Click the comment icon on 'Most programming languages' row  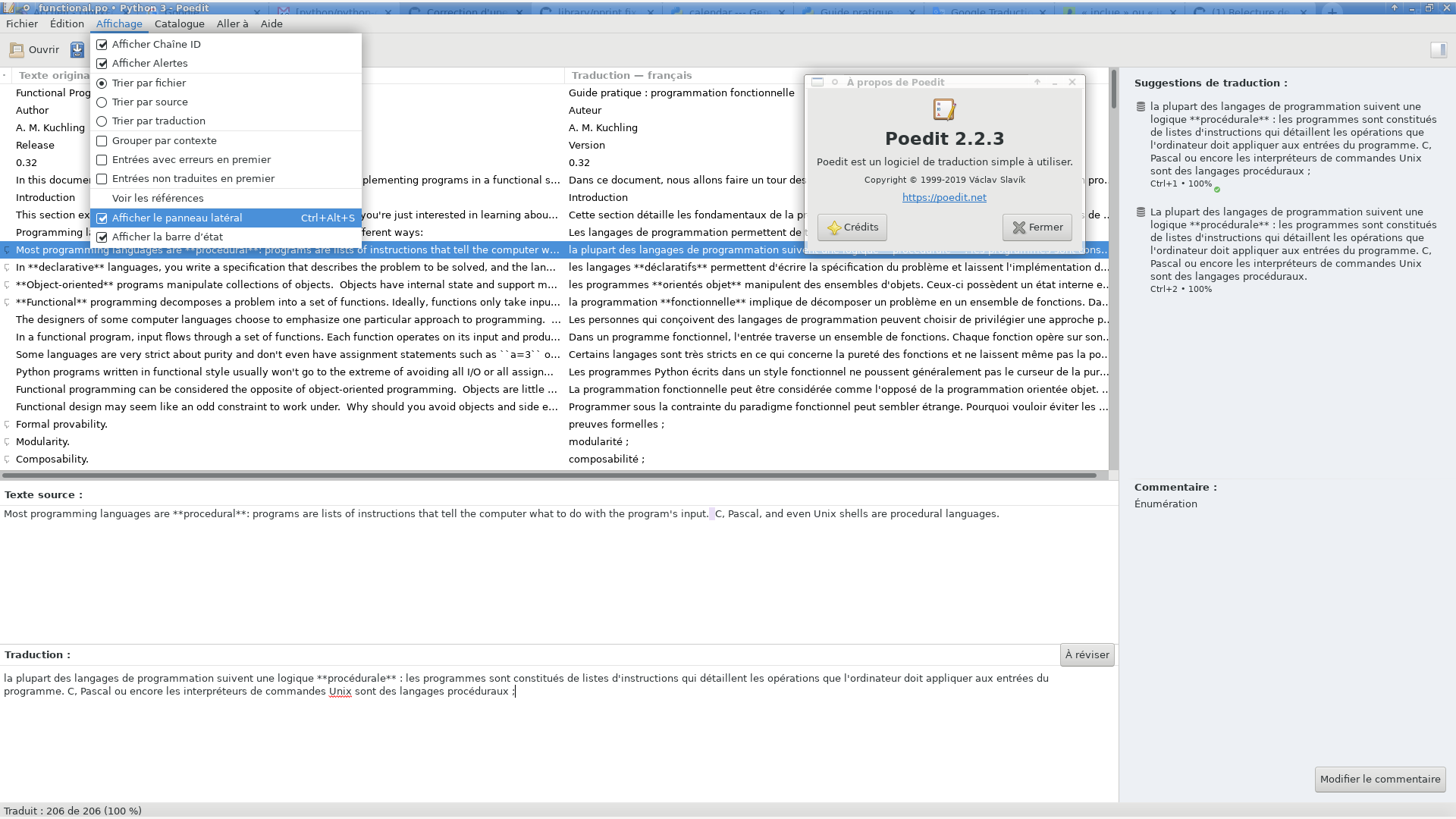[8, 250]
